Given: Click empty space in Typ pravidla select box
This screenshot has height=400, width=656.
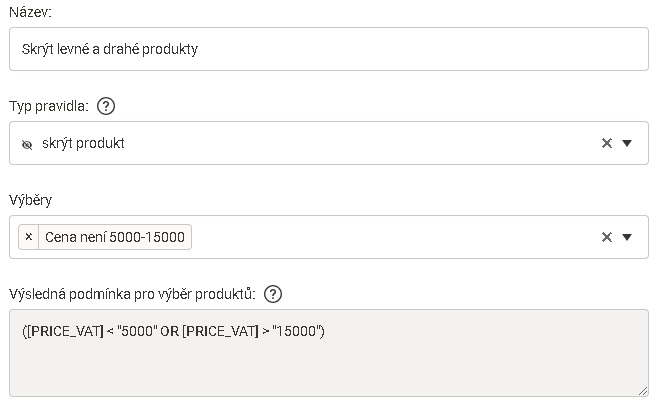Looking at the screenshot, I should pyautogui.click(x=360, y=143).
